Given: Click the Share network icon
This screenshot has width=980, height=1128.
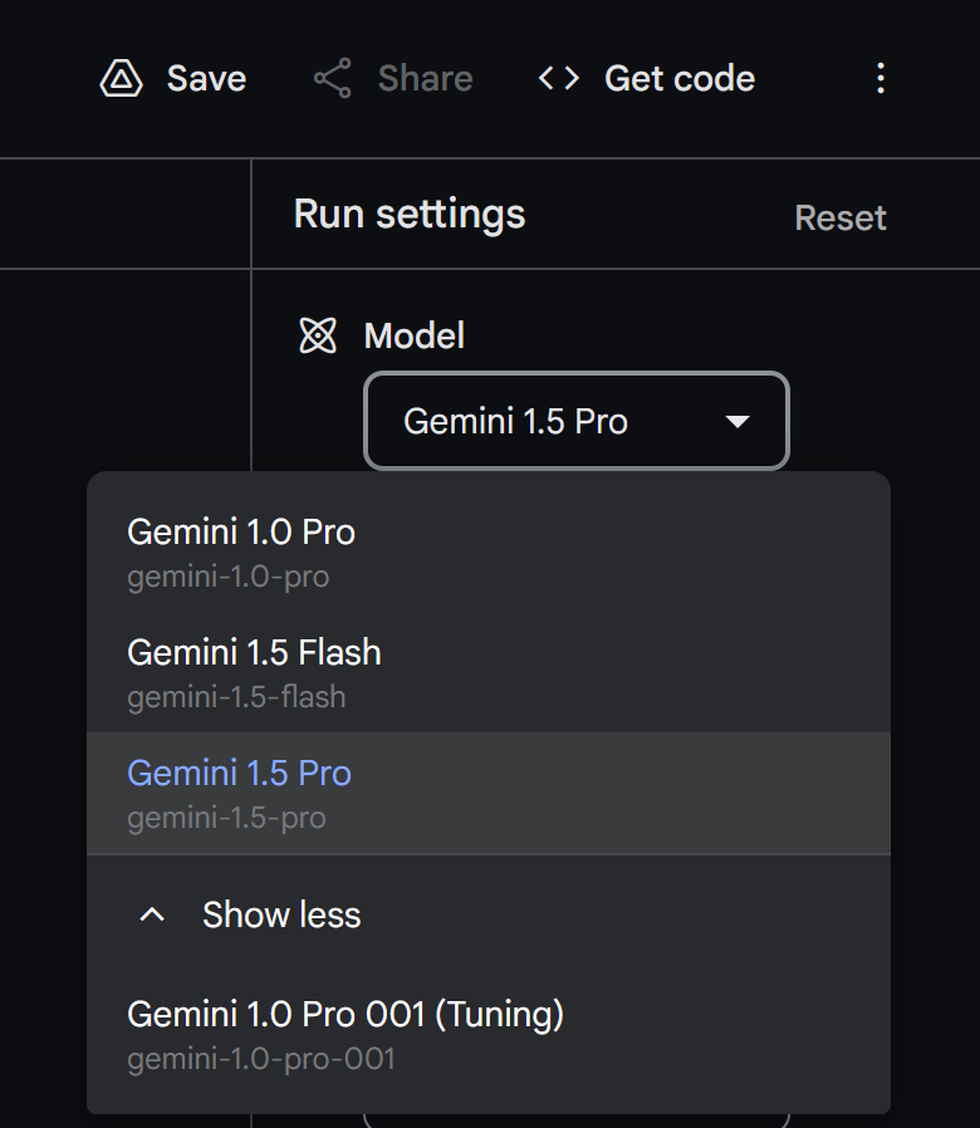Looking at the screenshot, I should coord(332,78).
